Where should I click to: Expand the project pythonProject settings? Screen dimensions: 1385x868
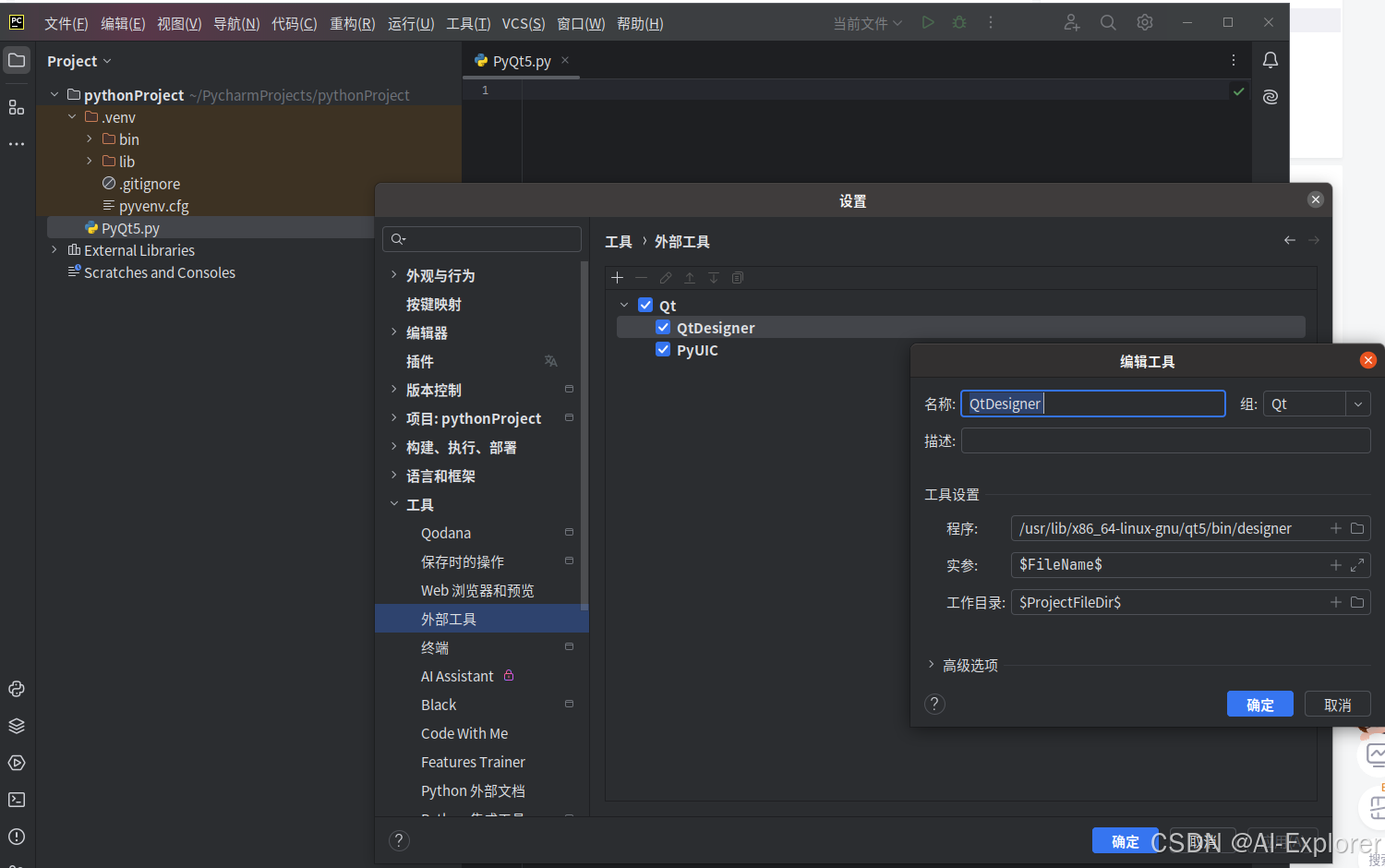point(394,418)
